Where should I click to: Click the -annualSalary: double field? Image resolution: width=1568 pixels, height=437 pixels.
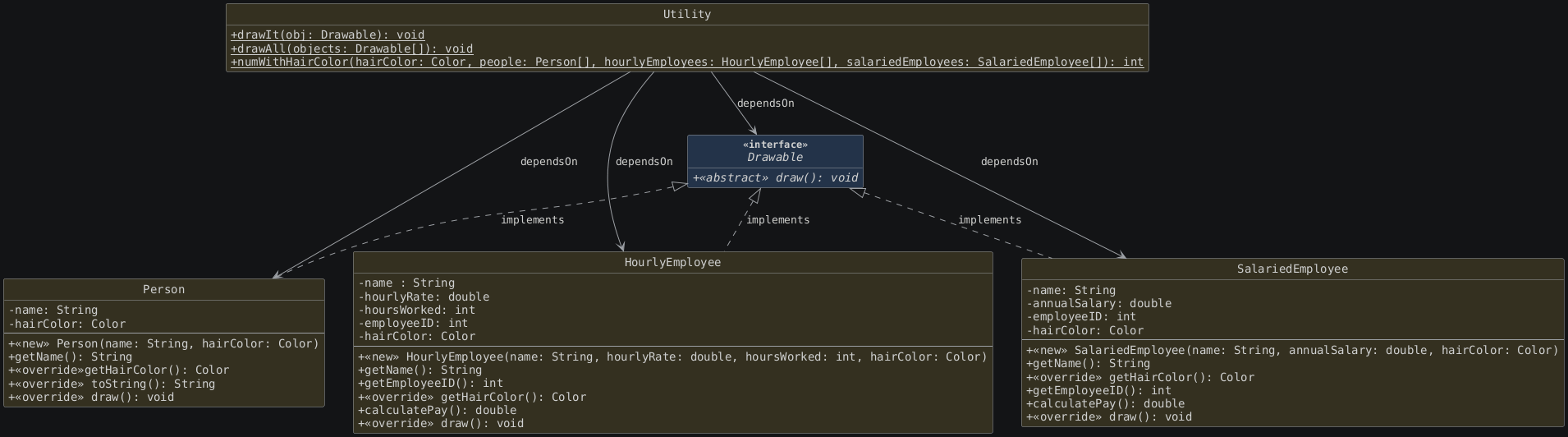point(1098,303)
